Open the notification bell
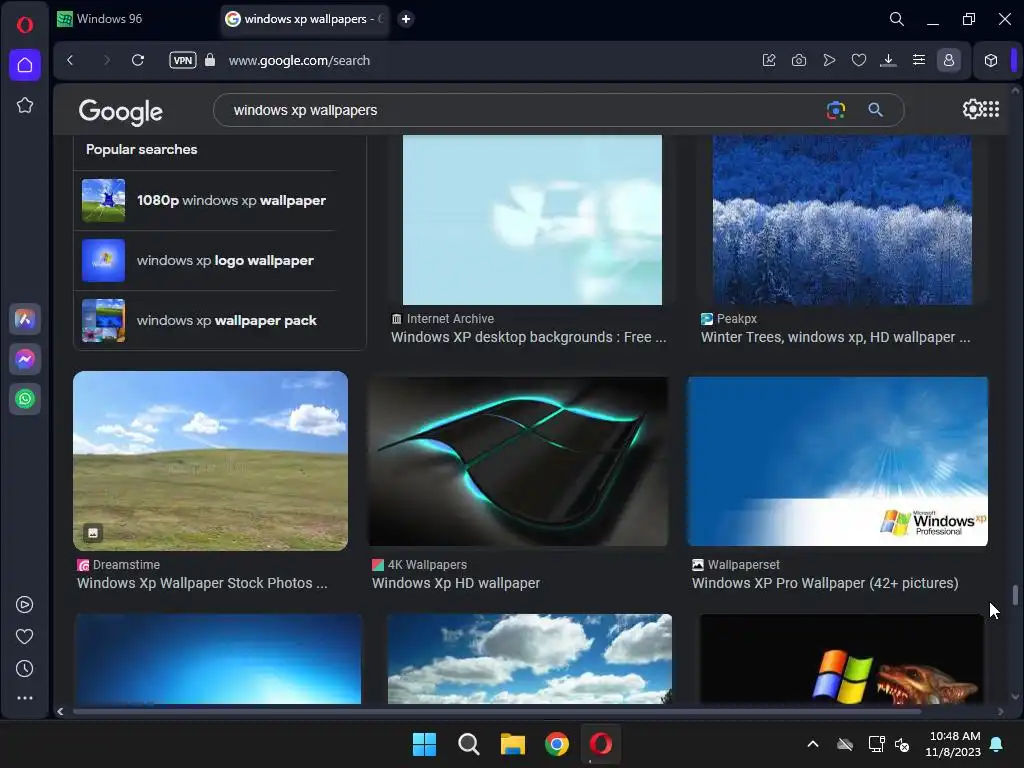Screen dimensions: 1024x768 [997, 744]
